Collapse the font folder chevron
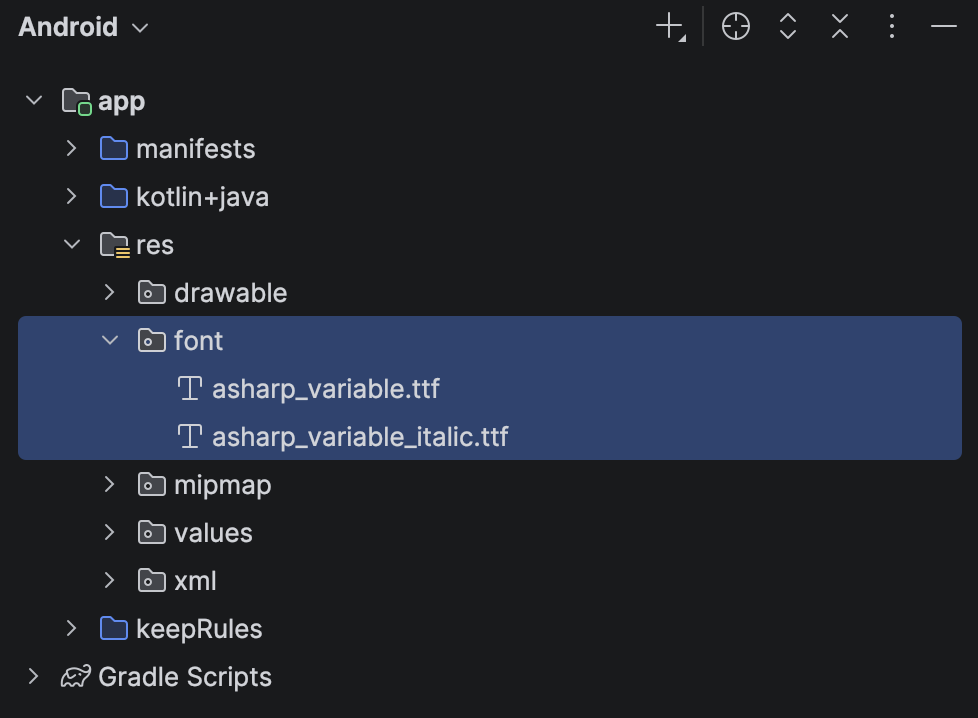Image resolution: width=978 pixels, height=718 pixels. tap(110, 340)
